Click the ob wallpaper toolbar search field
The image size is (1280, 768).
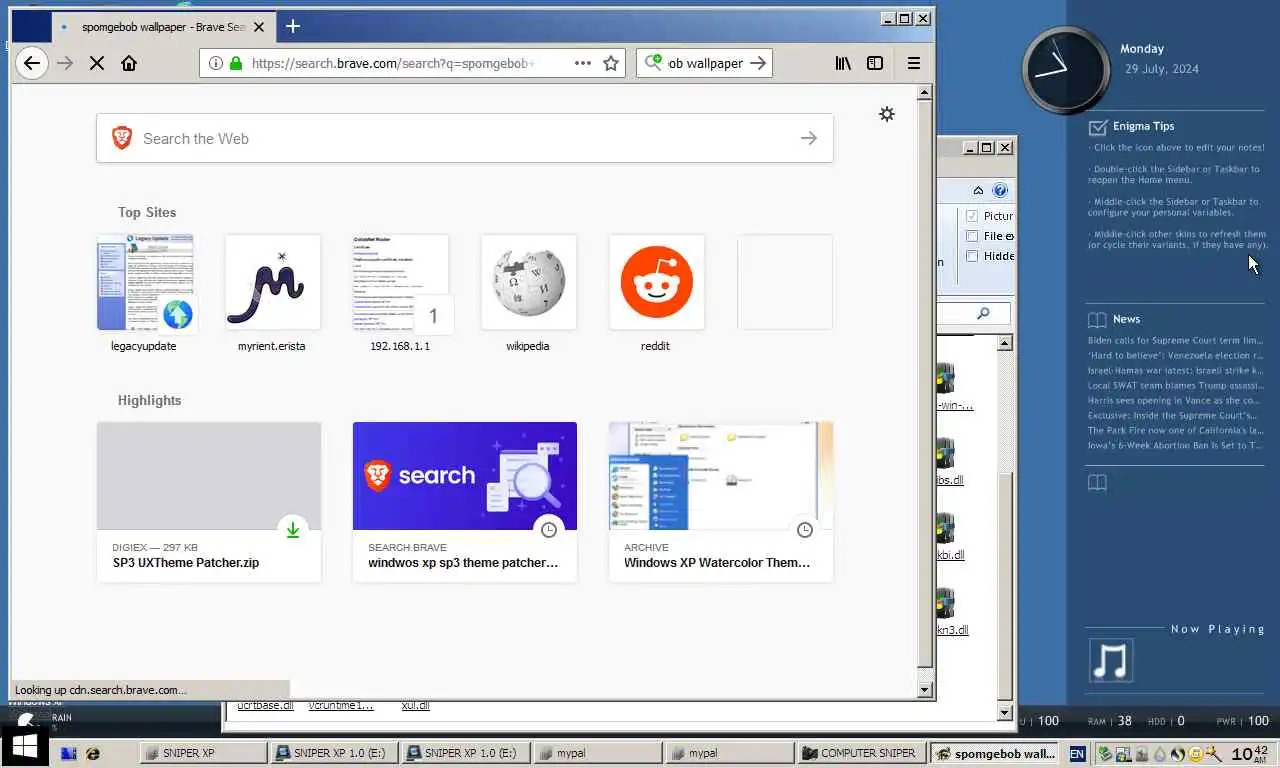click(x=706, y=63)
